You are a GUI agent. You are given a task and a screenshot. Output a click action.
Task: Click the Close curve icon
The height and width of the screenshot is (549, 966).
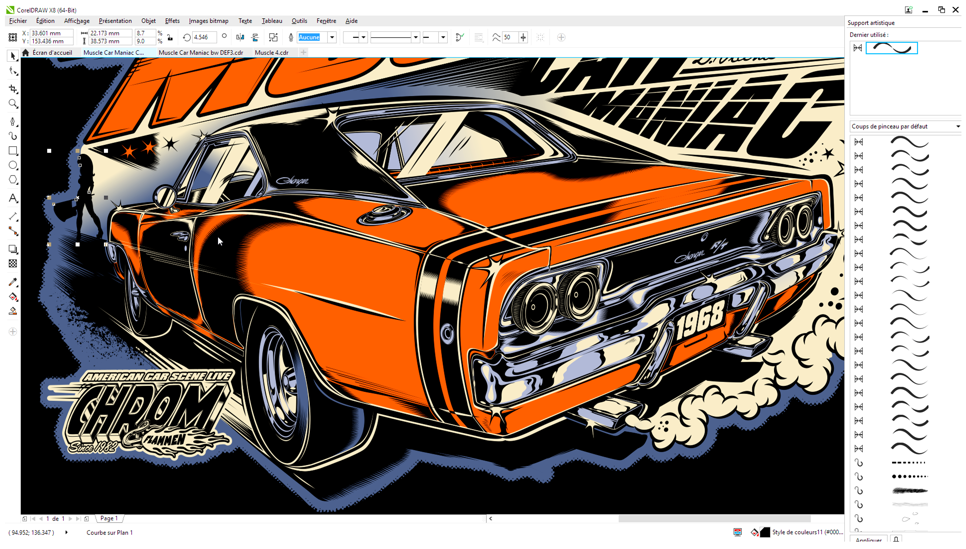pos(460,38)
